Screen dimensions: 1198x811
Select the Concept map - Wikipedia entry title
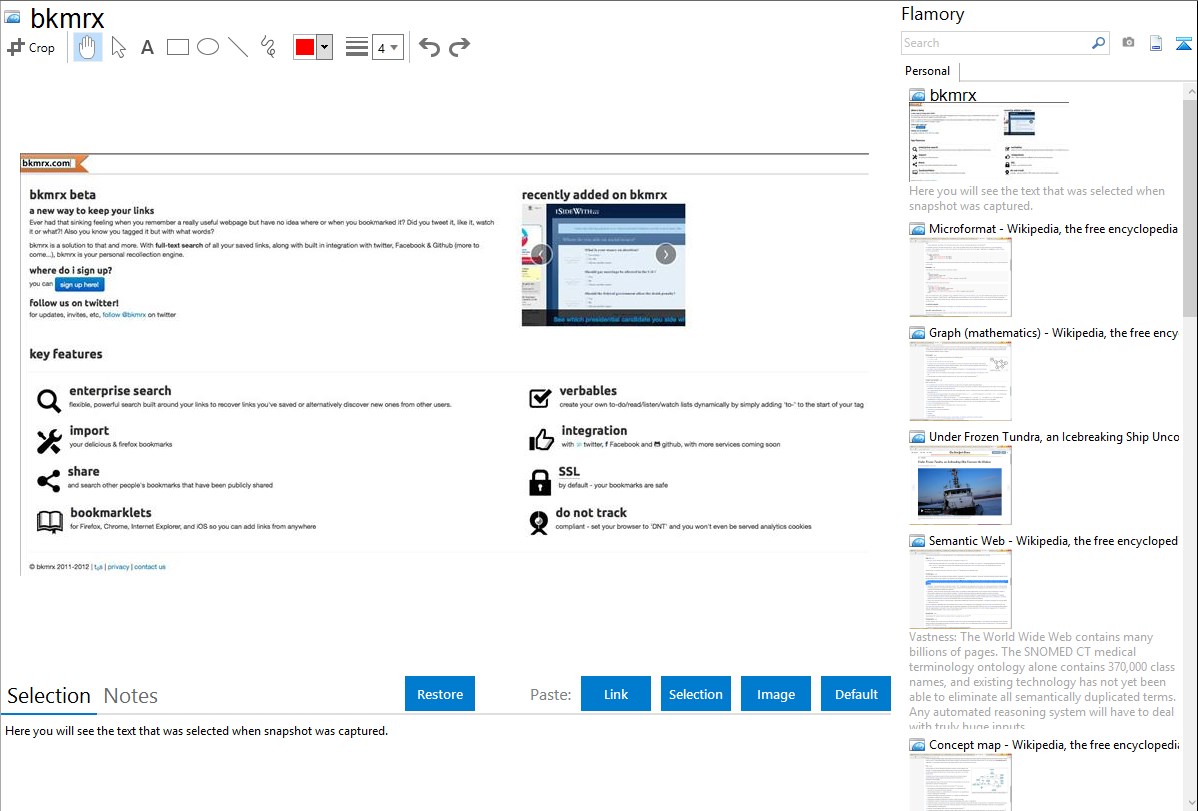pos(1054,744)
